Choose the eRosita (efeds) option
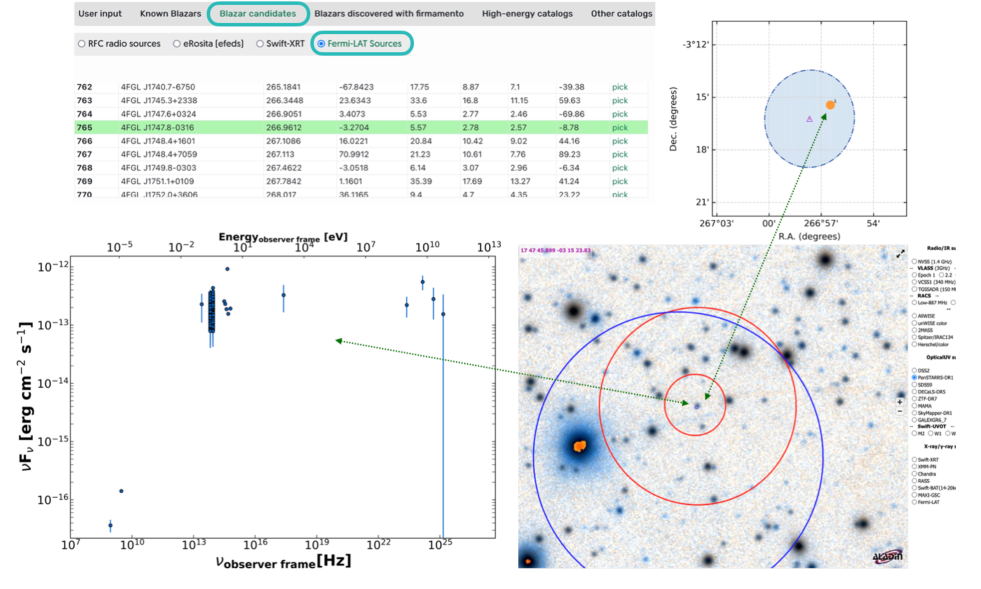Screen dimensions: 981x589 pyautogui.click(x=176, y=44)
